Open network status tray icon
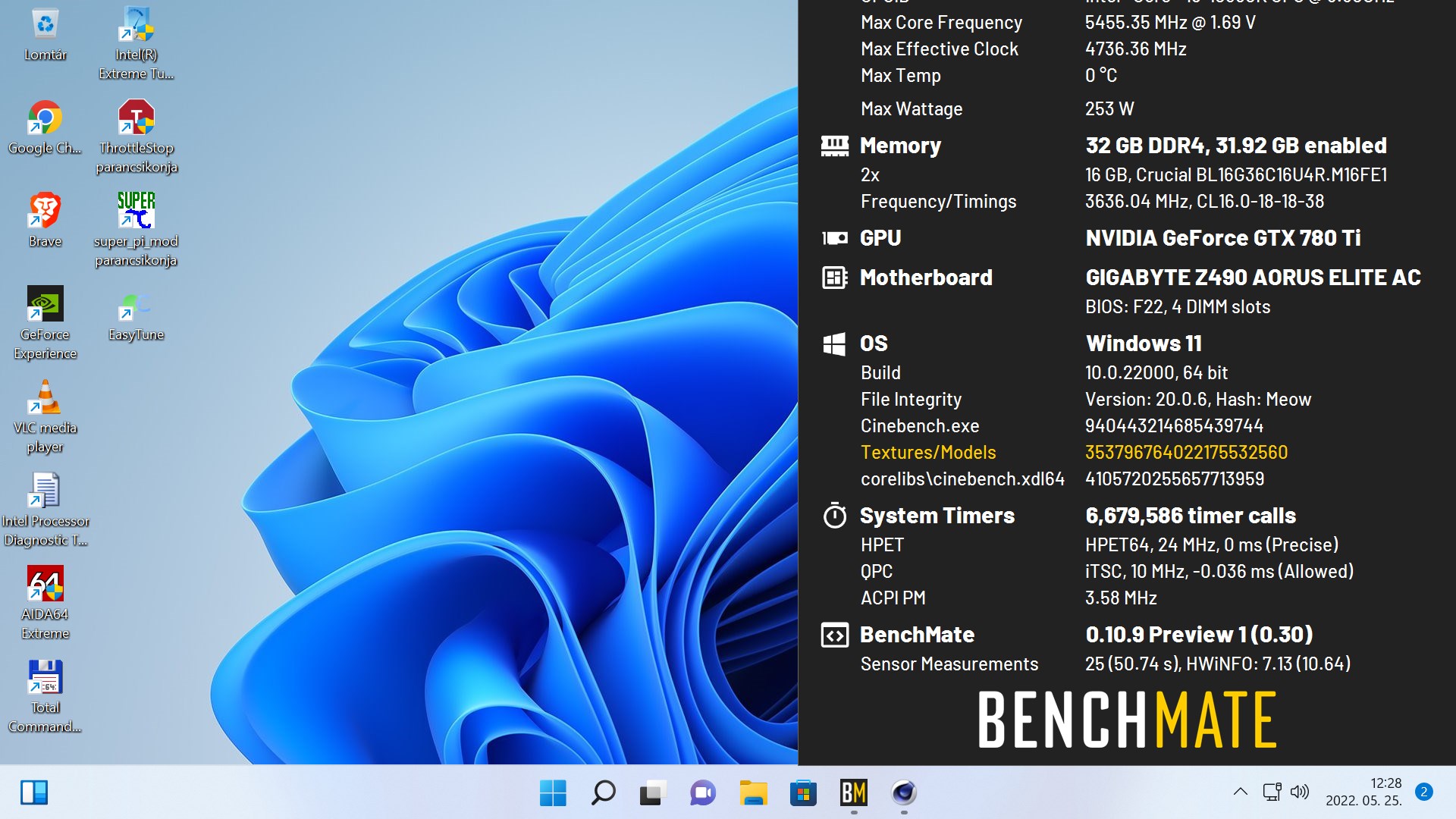The height and width of the screenshot is (819, 1456). [x=1272, y=792]
